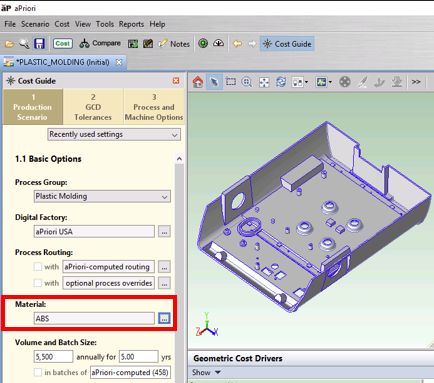Save the scenario with the floppy disk icon
Image resolution: width=434 pixels, height=383 pixels.
pyautogui.click(x=39, y=44)
